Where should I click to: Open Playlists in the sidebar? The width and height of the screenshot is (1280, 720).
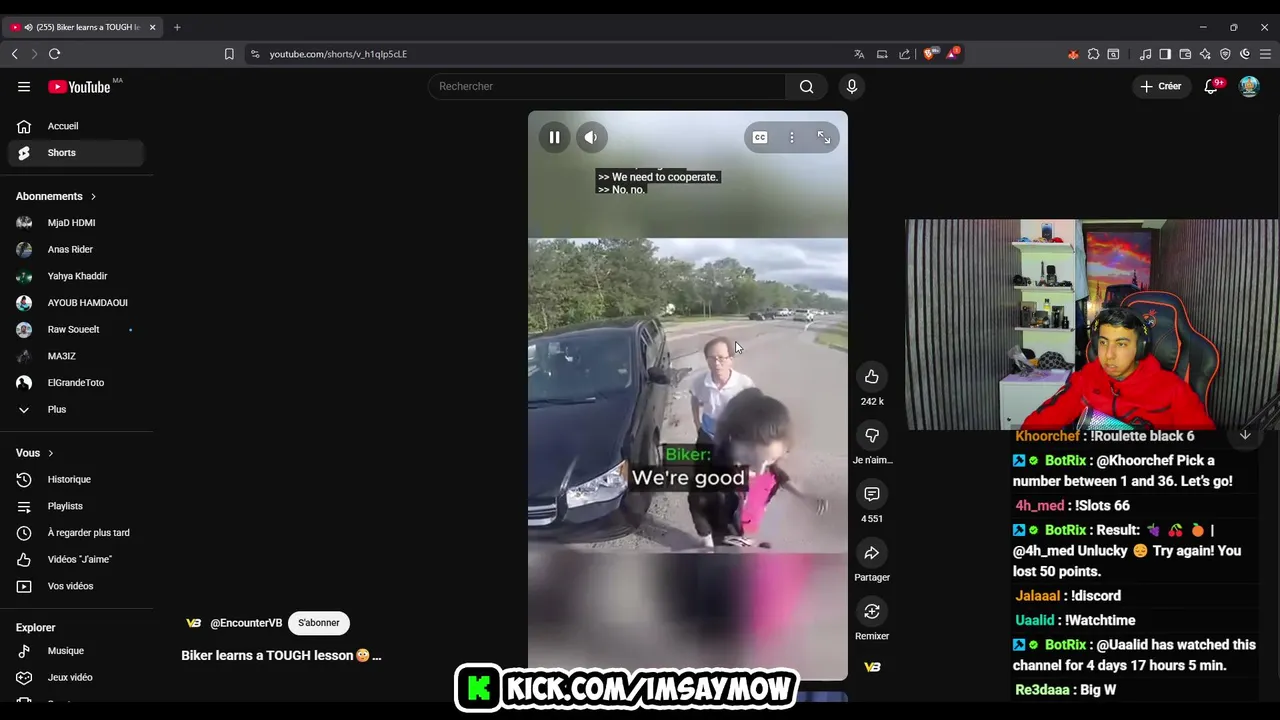pyautogui.click(x=77, y=506)
